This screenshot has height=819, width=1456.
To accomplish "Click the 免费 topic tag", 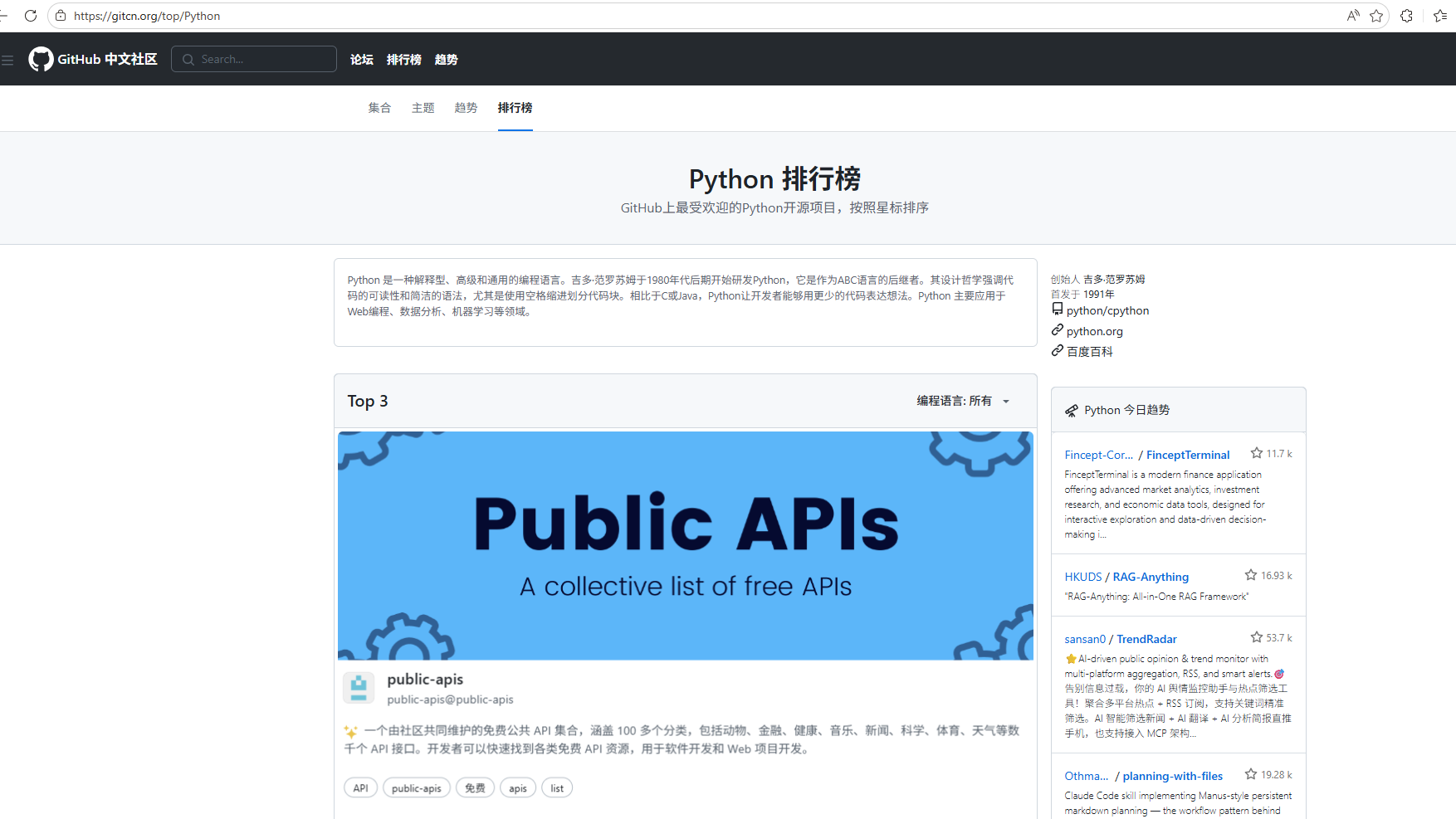I will point(475,788).
